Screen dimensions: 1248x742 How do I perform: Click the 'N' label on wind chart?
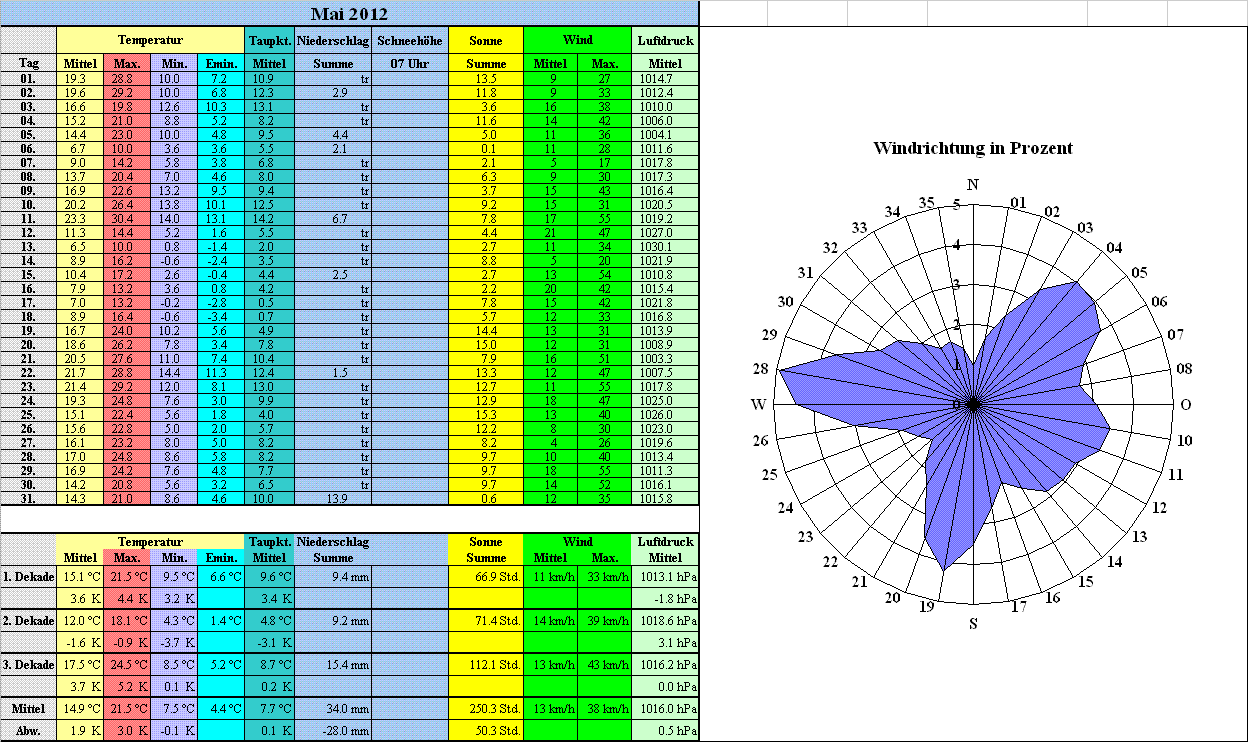(x=973, y=184)
